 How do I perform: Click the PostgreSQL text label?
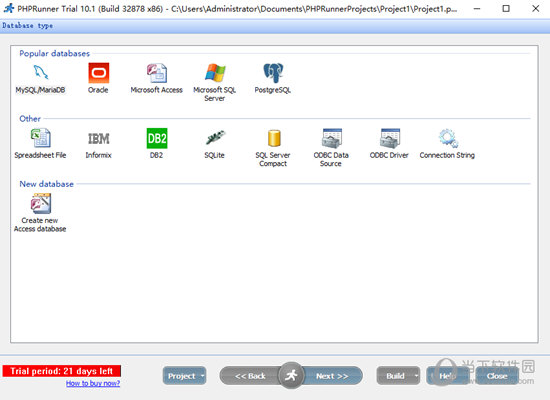(x=273, y=90)
